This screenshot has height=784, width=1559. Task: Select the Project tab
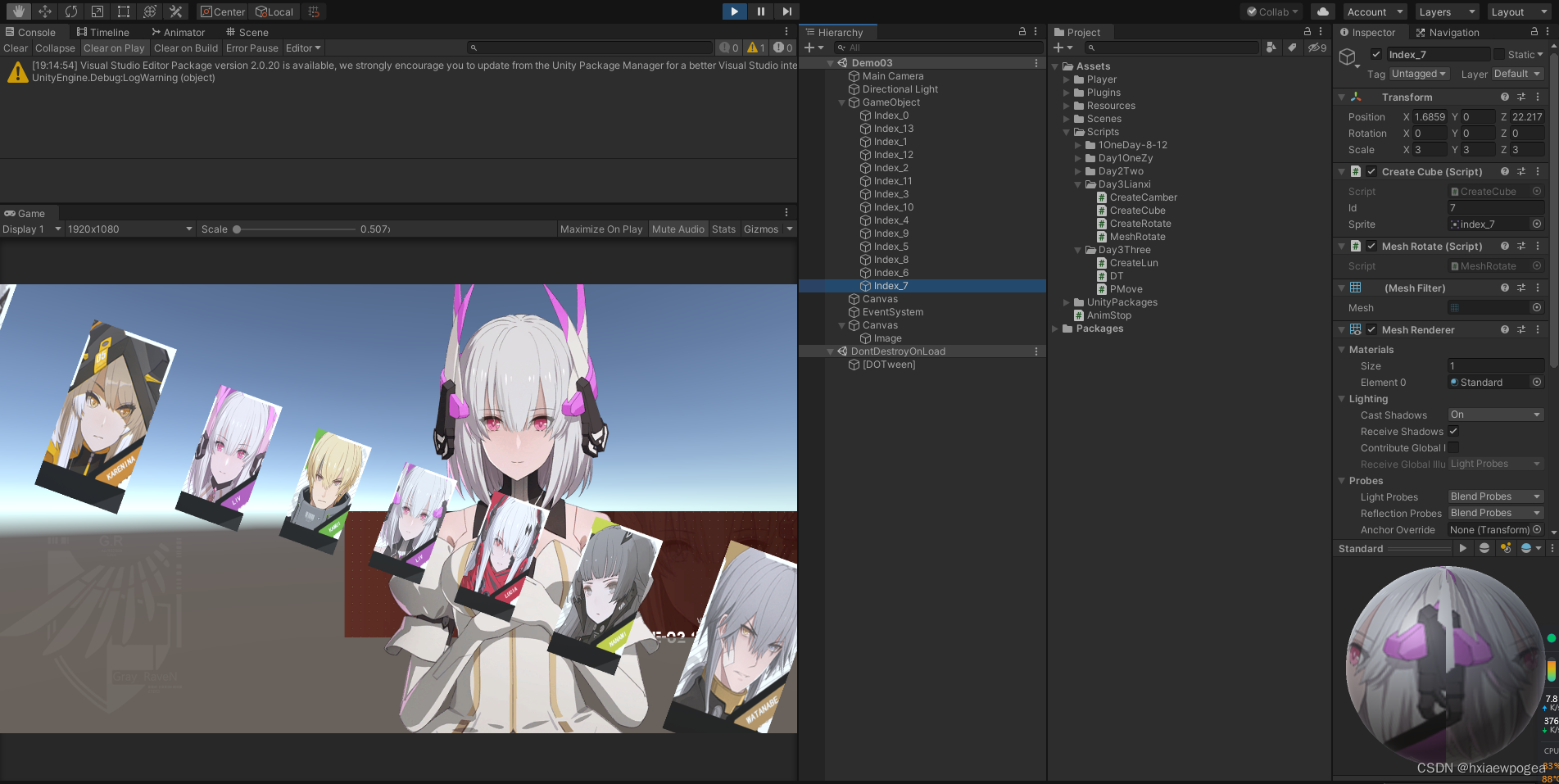tap(1077, 32)
